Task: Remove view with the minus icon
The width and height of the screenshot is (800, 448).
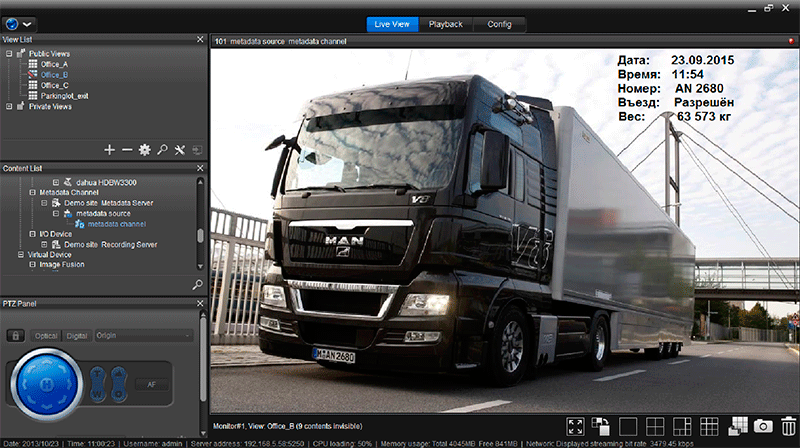Action: click(x=127, y=150)
